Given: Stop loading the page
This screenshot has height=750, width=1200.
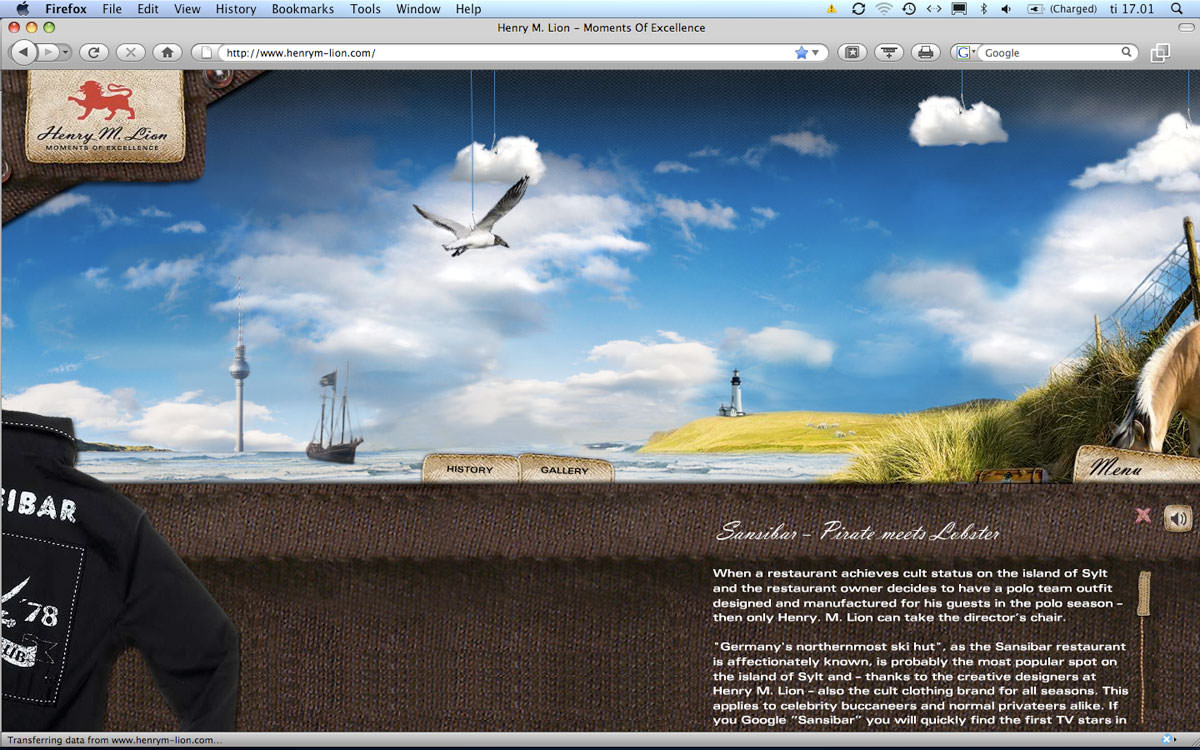Looking at the screenshot, I should pyautogui.click(x=131, y=52).
